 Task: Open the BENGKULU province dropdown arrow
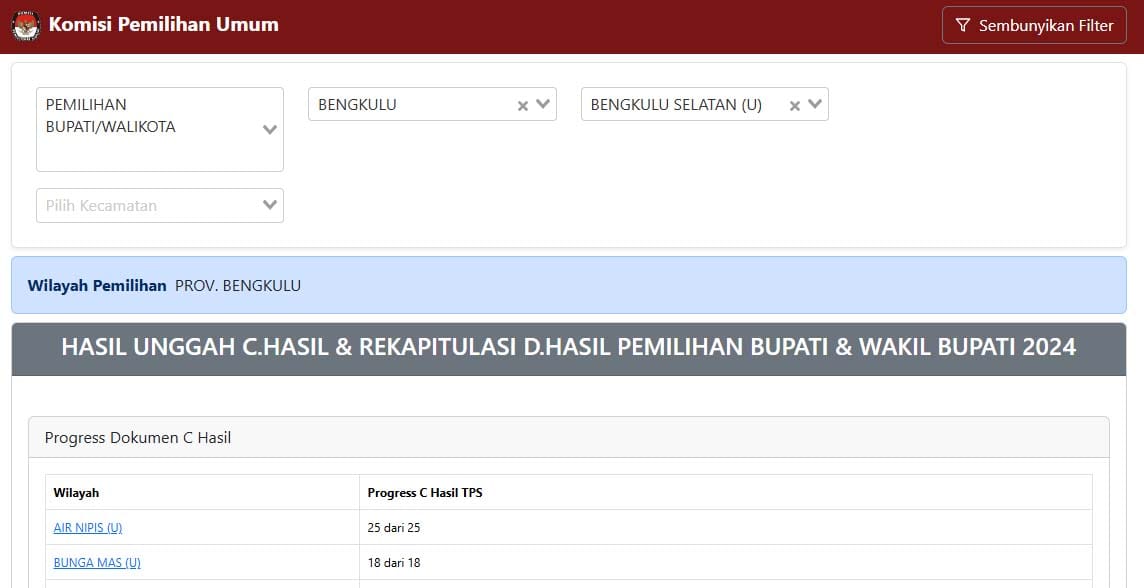coord(543,104)
